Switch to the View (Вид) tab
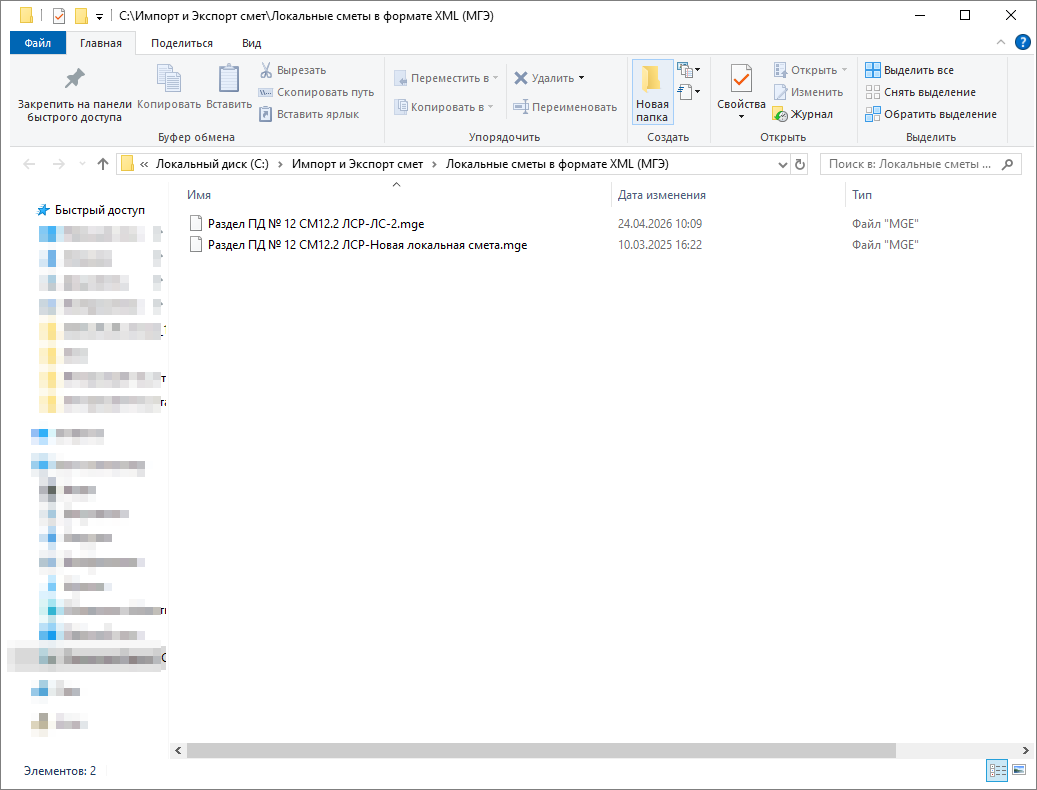The height and width of the screenshot is (790, 1037). click(251, 43)
